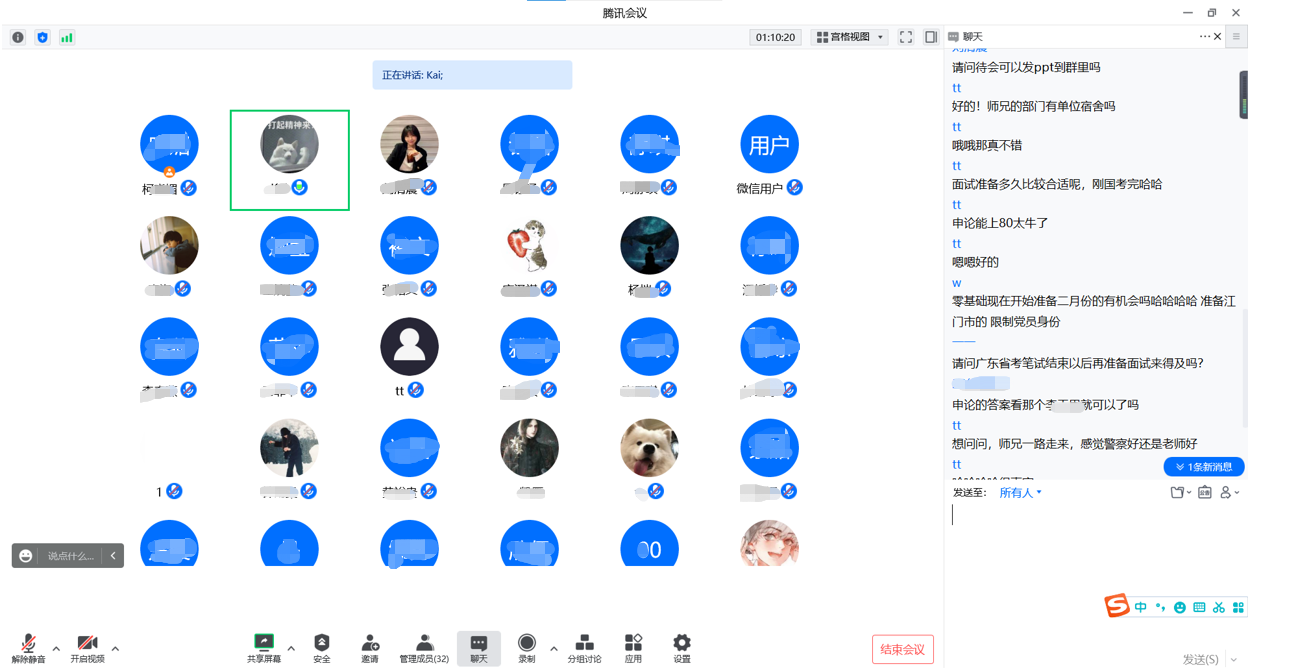This screenshot has height=668, width=1289.
Task: Expand share options arrow beside 共享屏幕
Action: pos(291,648)
